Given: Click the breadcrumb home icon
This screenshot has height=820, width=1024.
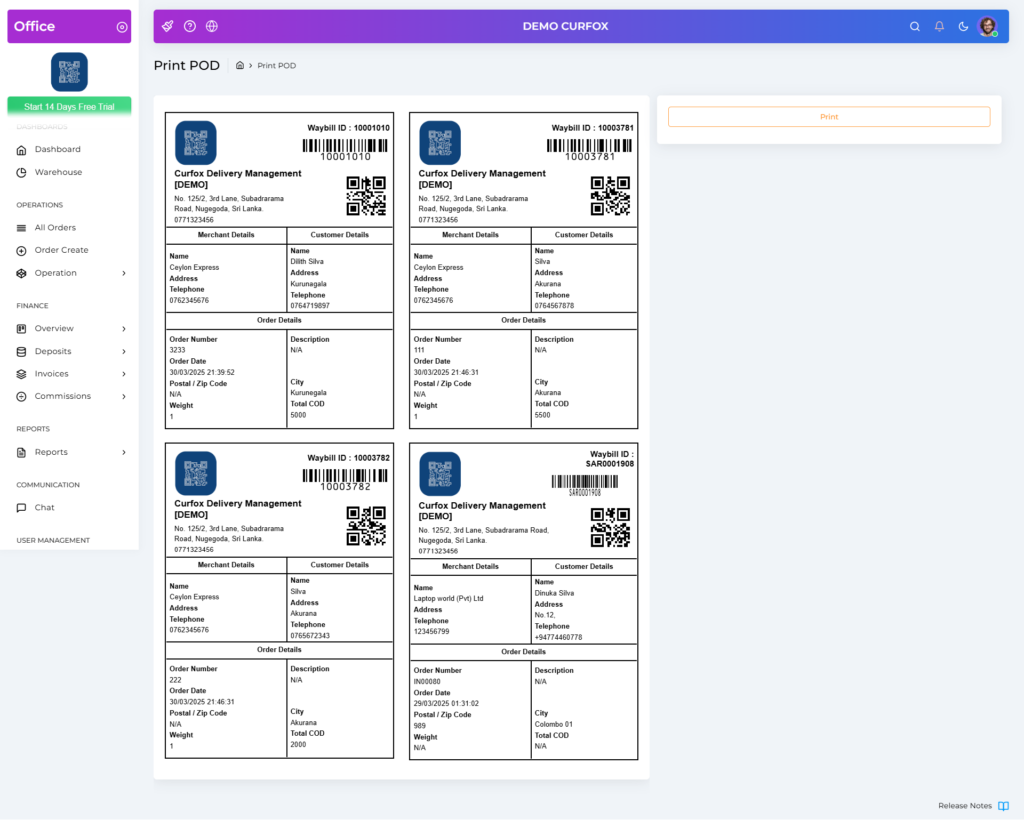Looking at the screenshot, I should (x=240, y=65).
